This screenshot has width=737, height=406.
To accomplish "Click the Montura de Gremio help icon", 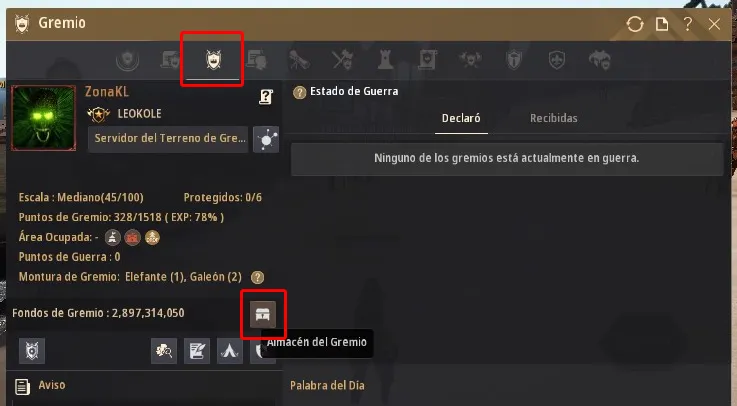I will [257, 277].
